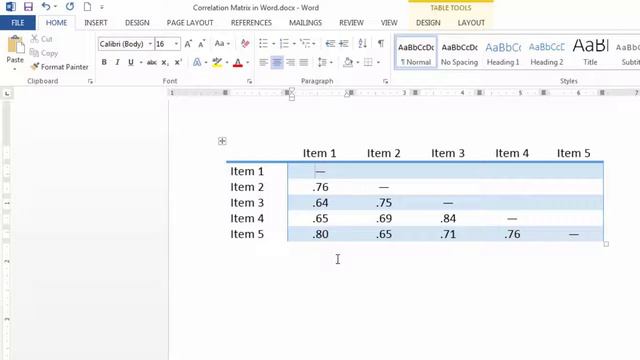Activate the Format Painter
This screenshot has height=360, width=640.
pyautogui.click(x=60, y=67)
